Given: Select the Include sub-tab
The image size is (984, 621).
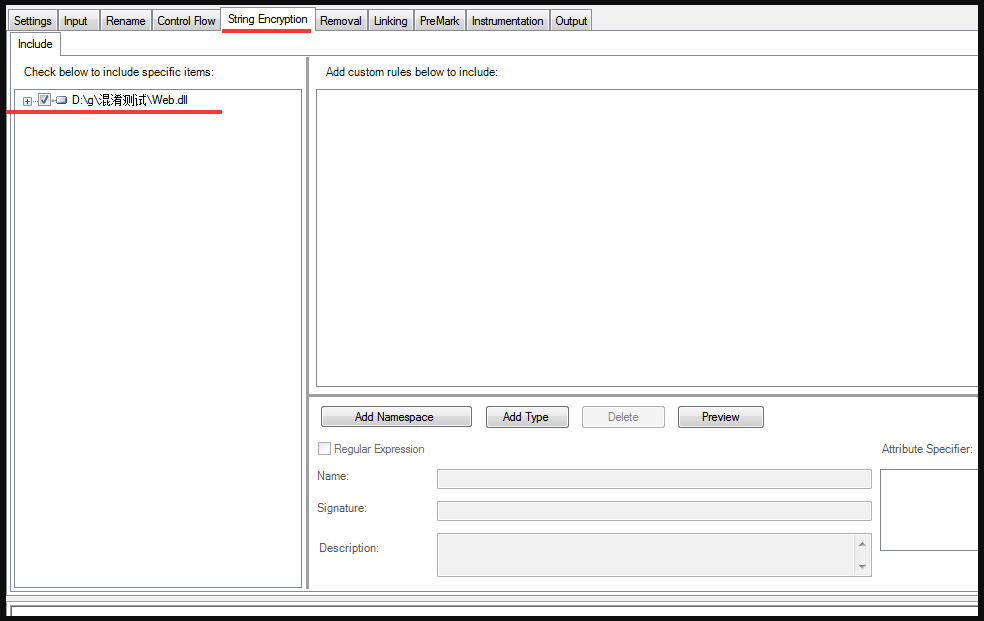Looking at the screenshot, I should [34, 43].
